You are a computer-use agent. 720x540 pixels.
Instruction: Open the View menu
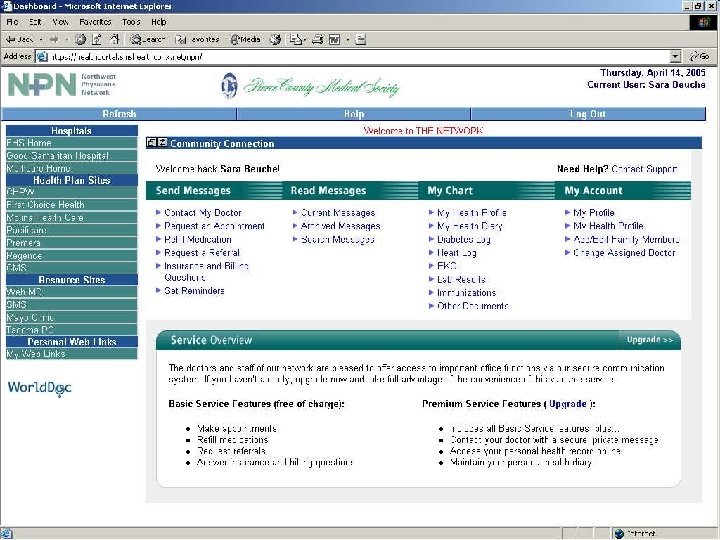[x=60, y=22]
